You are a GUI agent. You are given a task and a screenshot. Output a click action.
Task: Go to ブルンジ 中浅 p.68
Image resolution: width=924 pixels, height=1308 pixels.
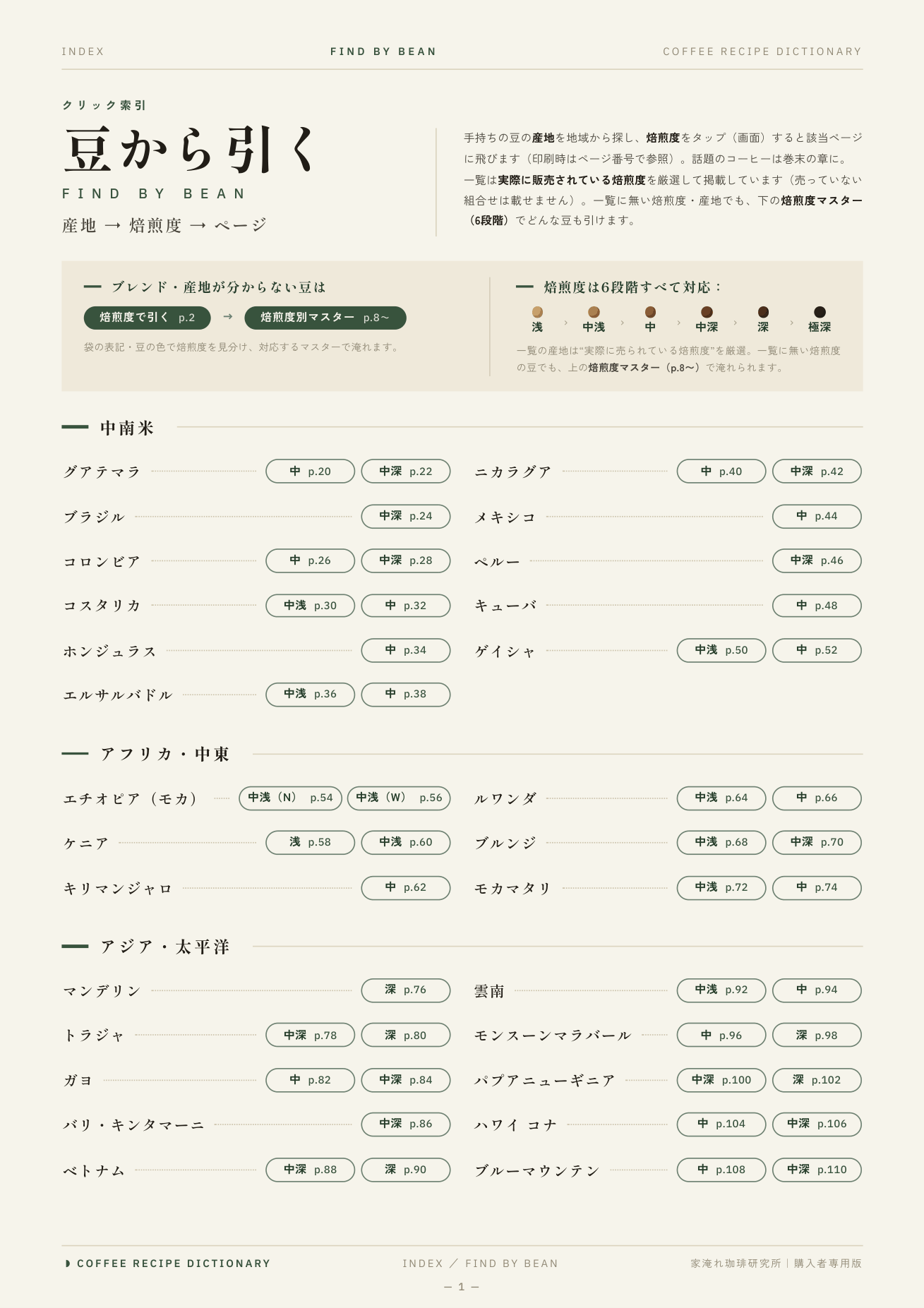721,842
